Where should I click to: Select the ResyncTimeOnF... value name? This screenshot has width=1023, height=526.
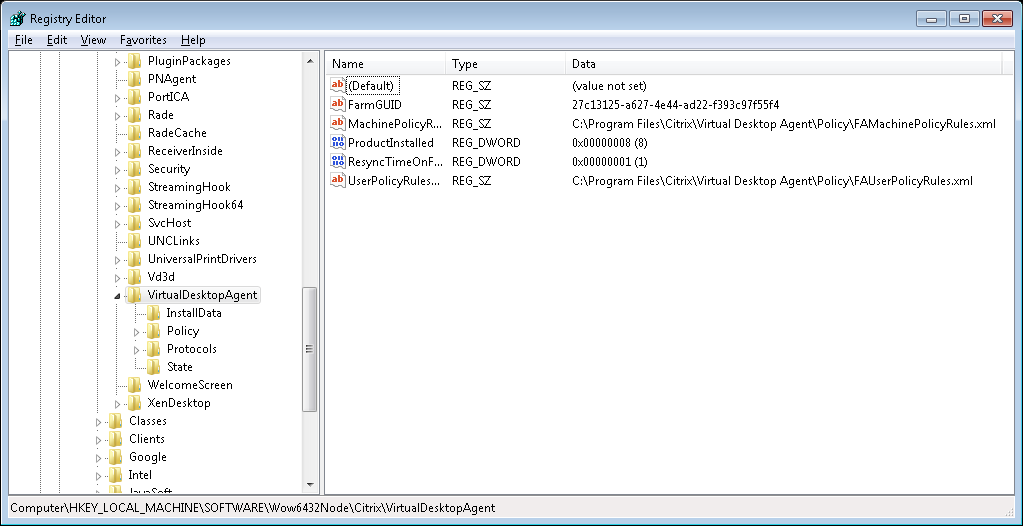395,161
